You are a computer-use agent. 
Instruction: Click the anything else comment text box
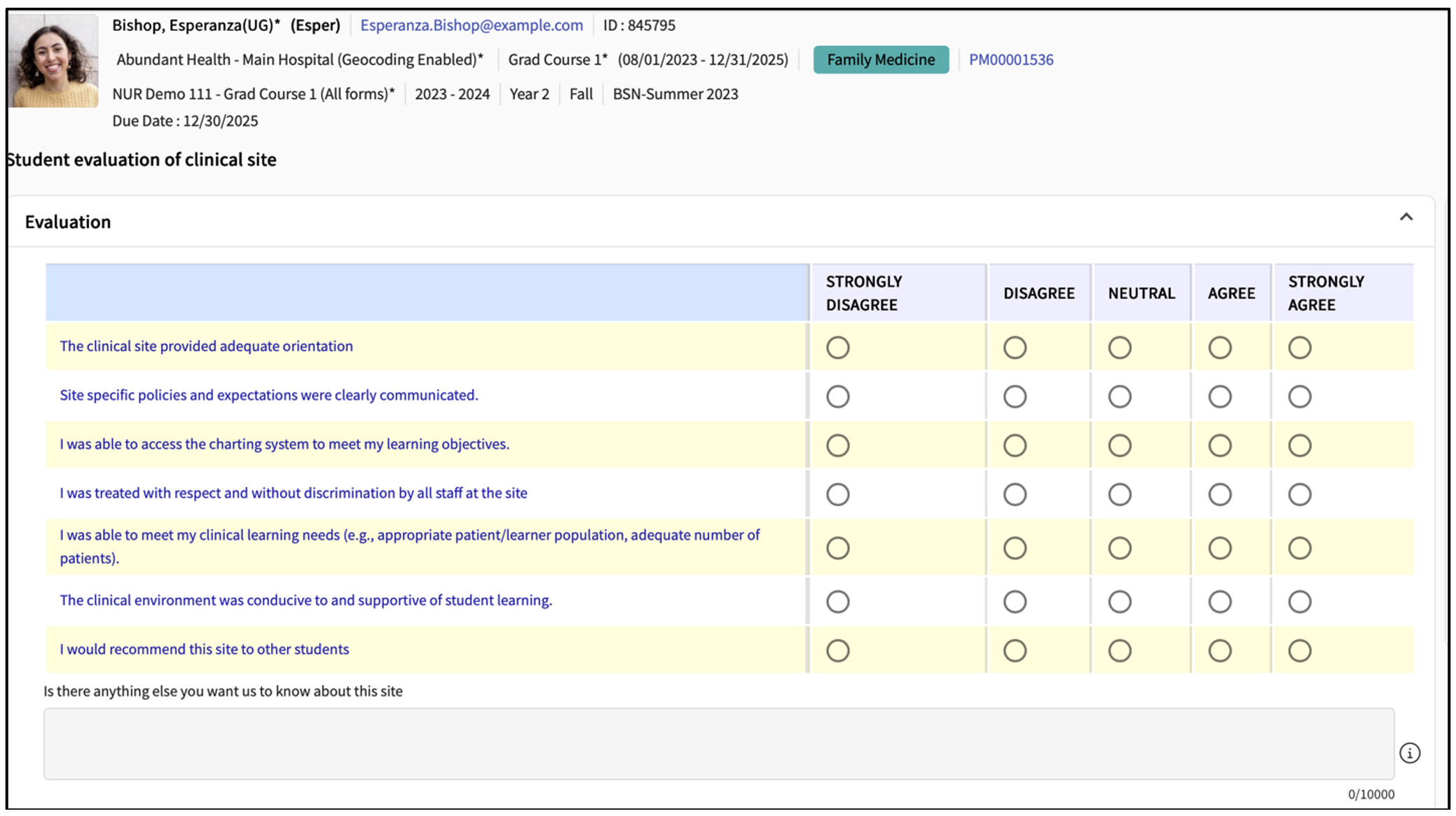(x=718, y=743)
